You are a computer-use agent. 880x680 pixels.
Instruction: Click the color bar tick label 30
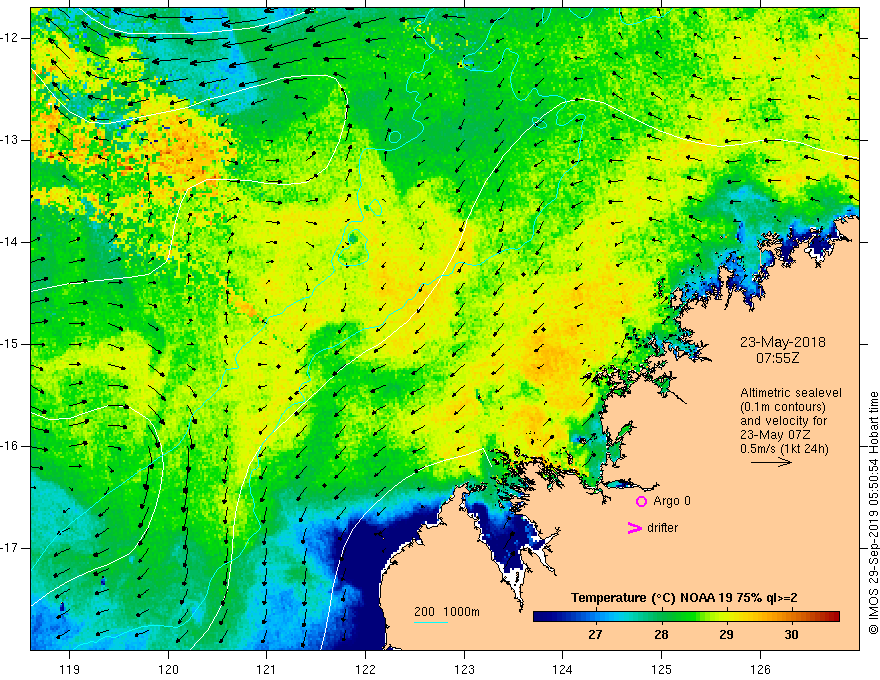pos(791,635)
